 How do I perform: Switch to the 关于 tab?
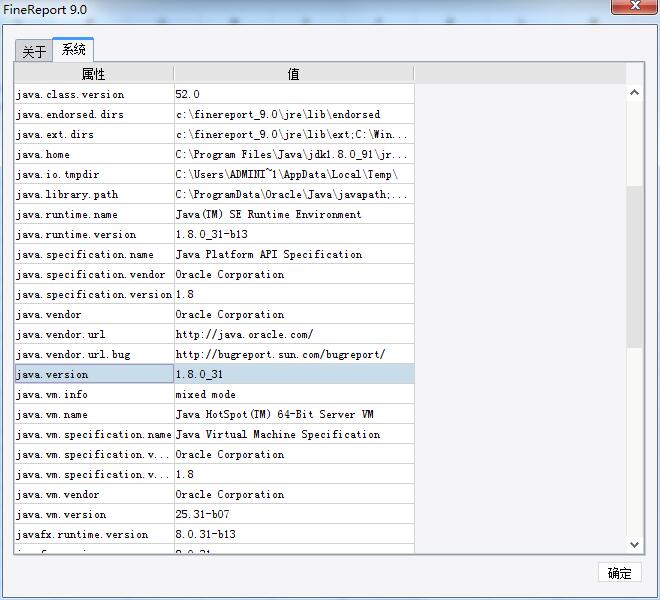(34, 51)
